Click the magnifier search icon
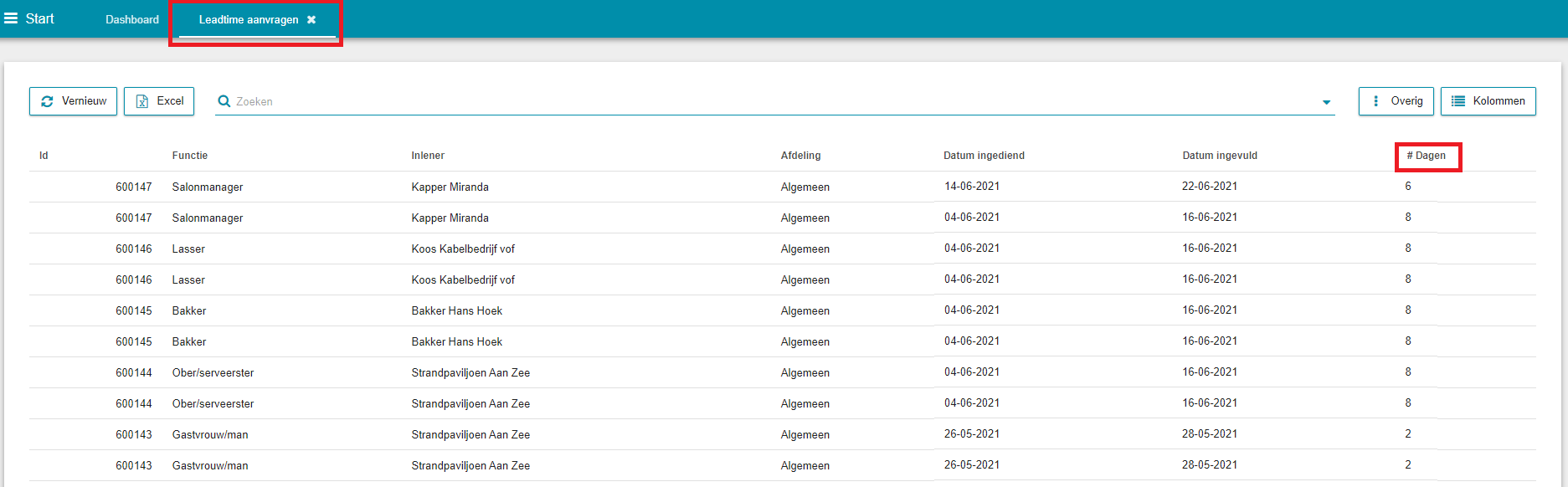Viewport: 1568px width, 487px height. point(224,101)
